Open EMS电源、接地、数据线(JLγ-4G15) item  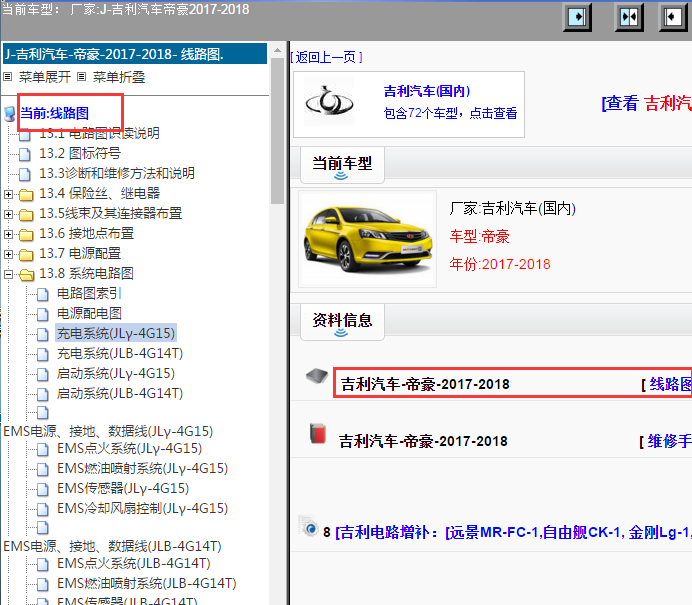click(108, 431)
